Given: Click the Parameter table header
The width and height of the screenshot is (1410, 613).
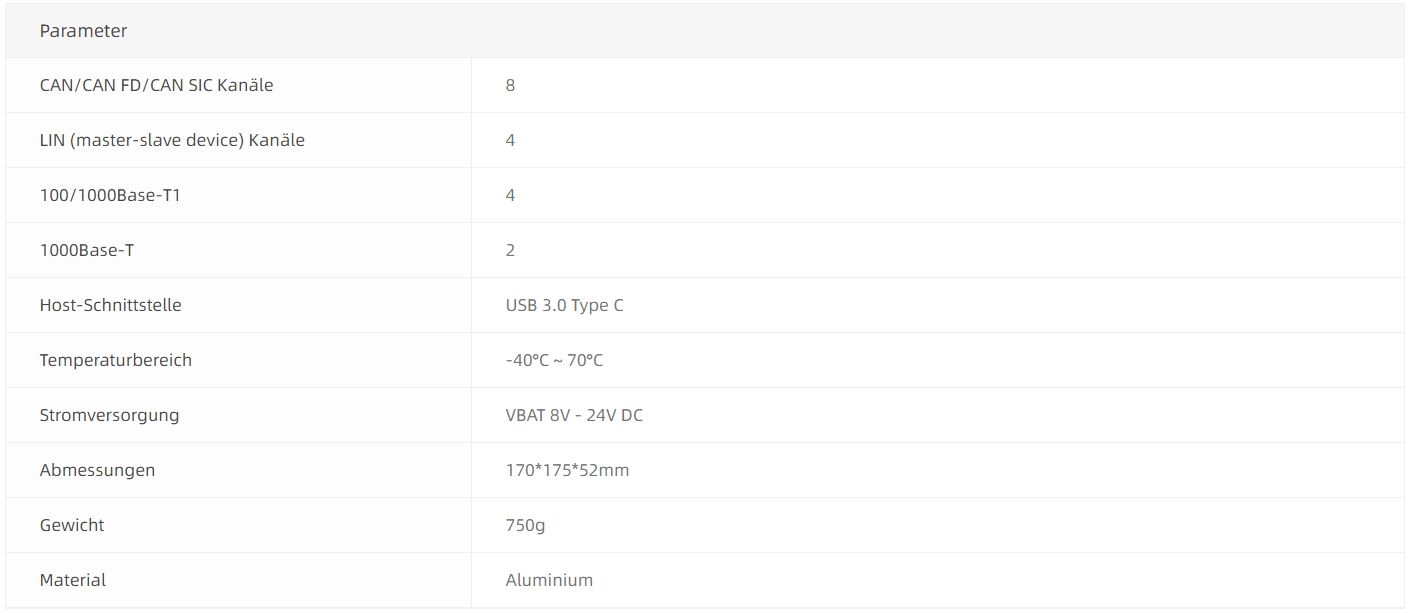Looking at the screenshot, I should click(83, 31).
